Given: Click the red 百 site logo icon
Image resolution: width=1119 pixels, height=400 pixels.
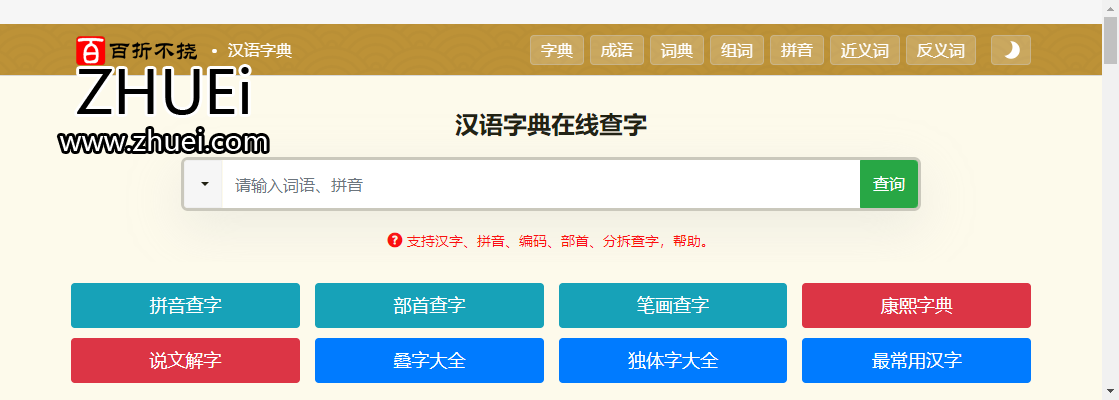Looking at the screenshot, I should click(91, 51).
